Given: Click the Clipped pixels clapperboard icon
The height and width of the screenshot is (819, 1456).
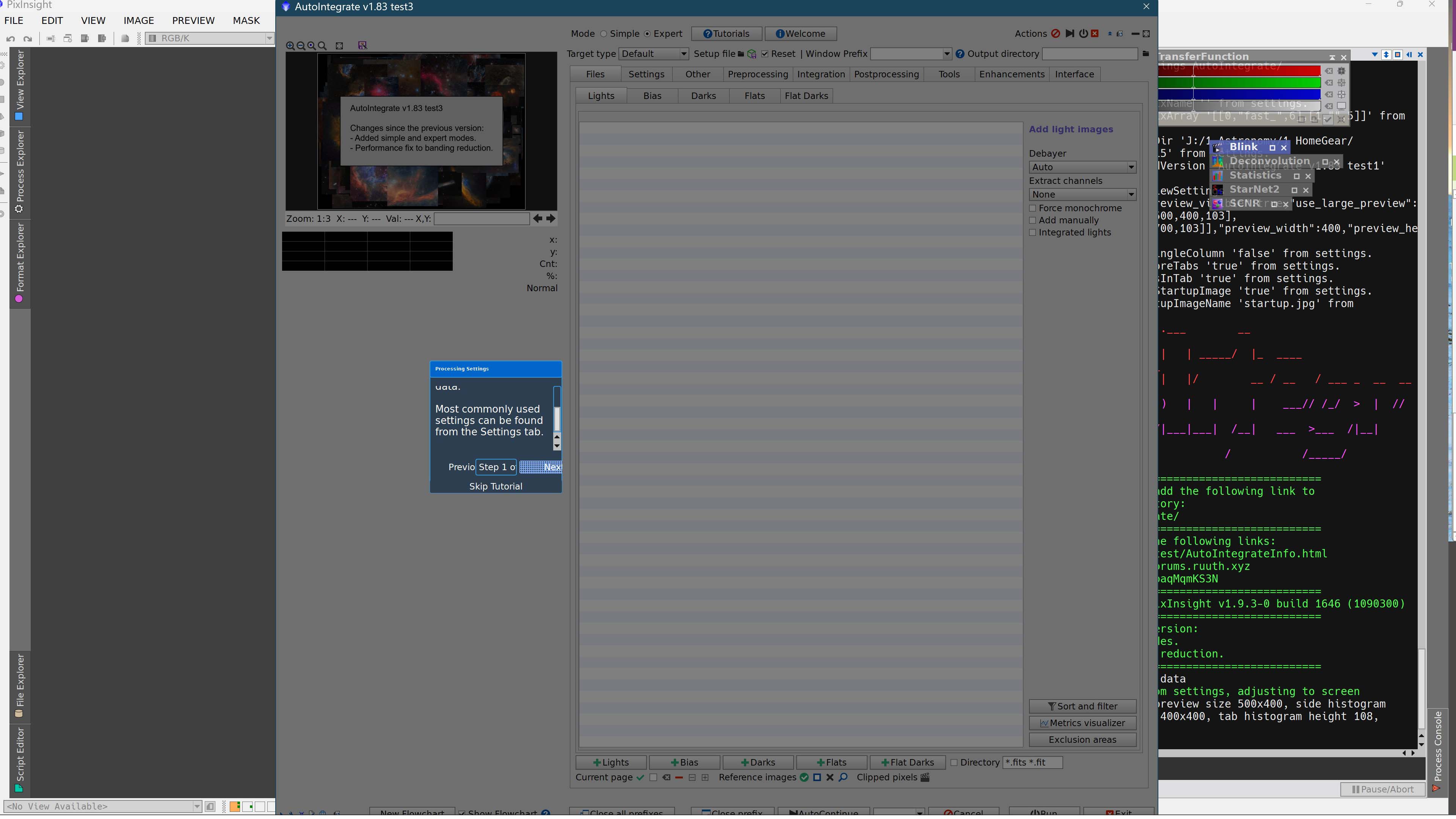Looking at the screenshot, I should coord(925,777).
